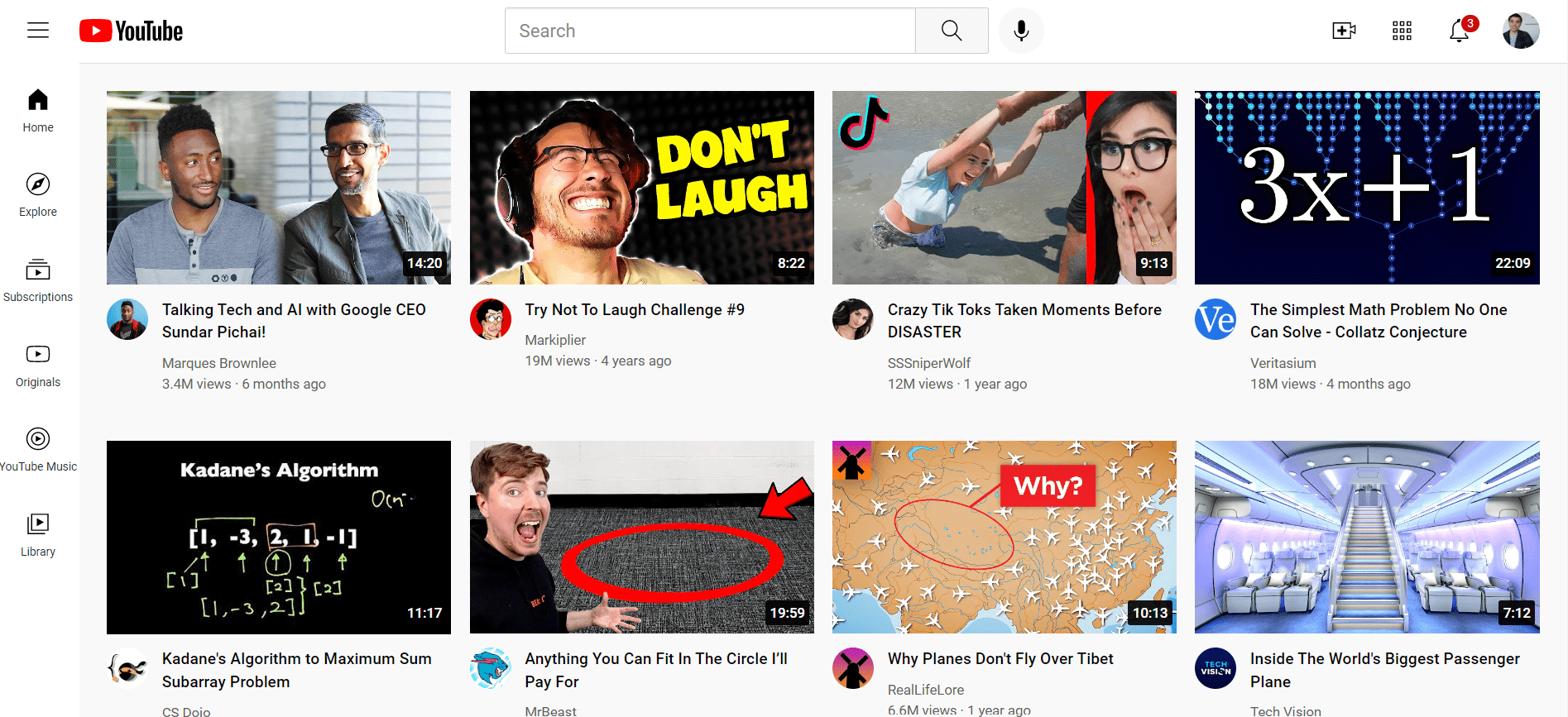Open Subscriptions in sidebar
This screenshot has height=717, width=1568.
click(38, 280)
